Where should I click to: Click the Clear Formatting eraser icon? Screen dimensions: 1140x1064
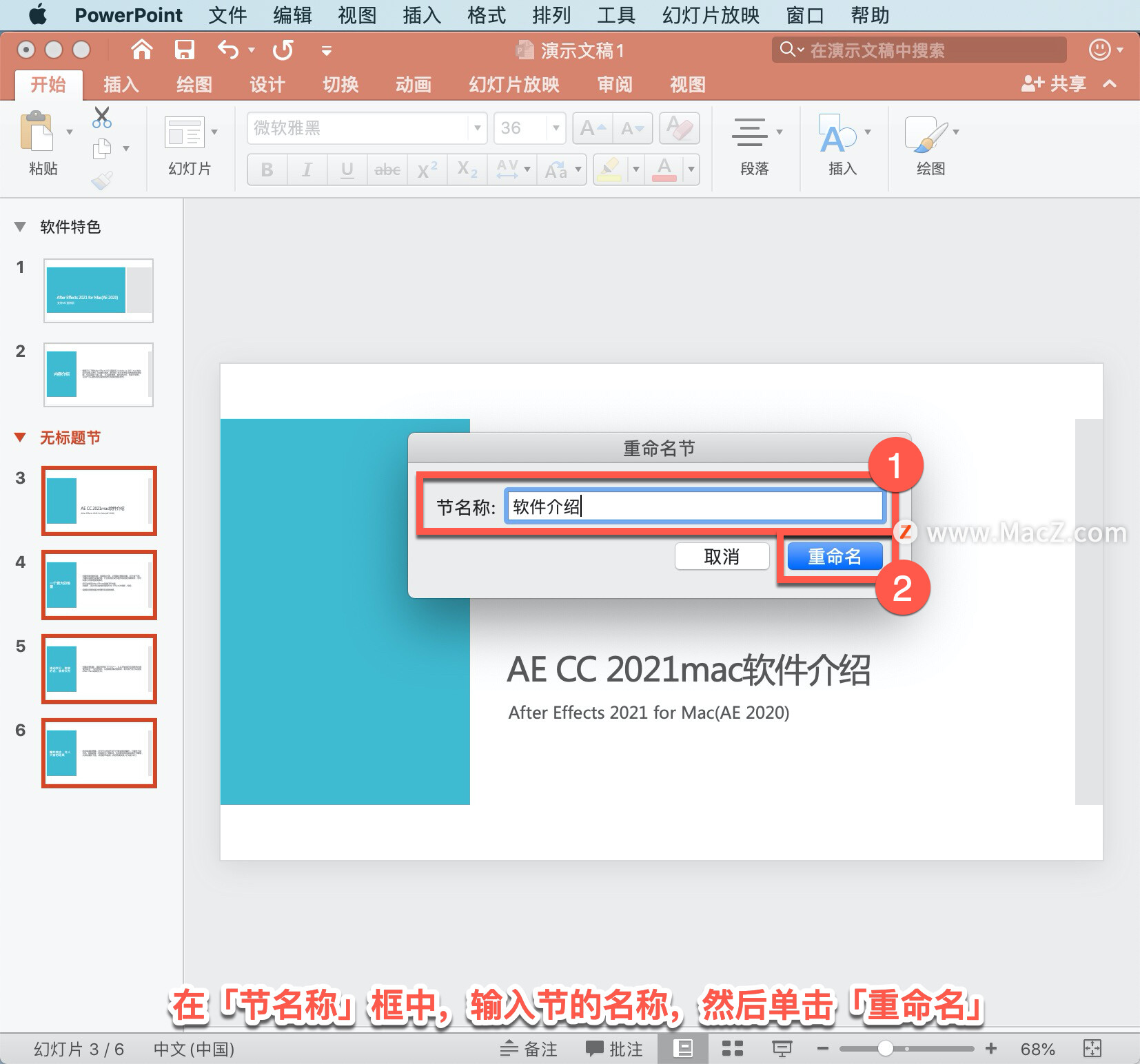click(x=680, y=128)
